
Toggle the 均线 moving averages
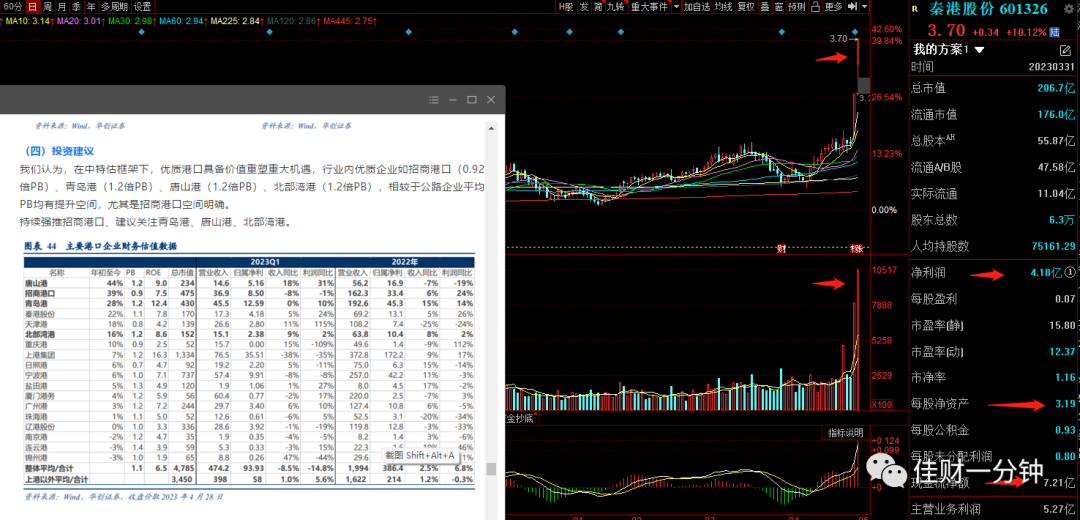723,7
